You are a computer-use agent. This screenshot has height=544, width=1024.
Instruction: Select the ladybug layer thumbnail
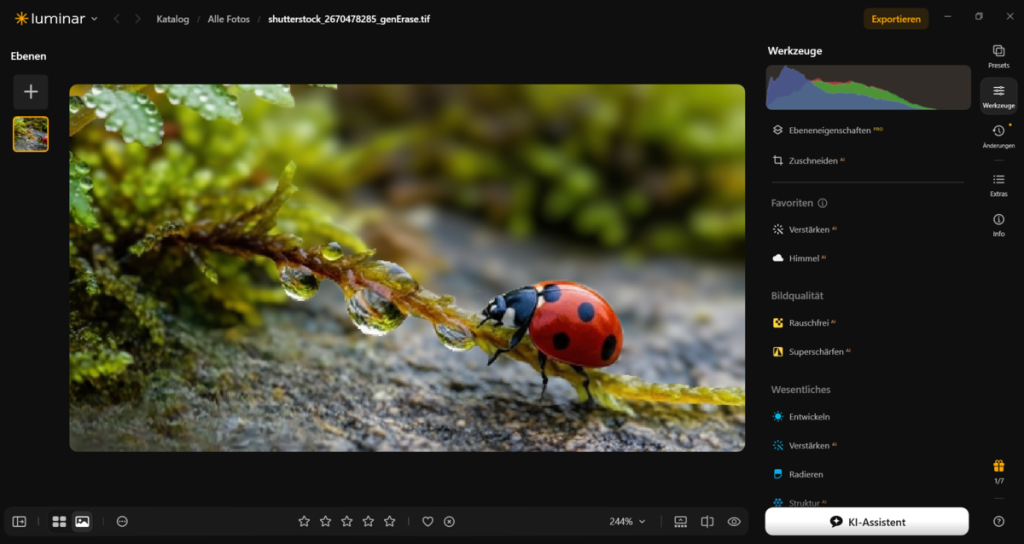(31, 134)
